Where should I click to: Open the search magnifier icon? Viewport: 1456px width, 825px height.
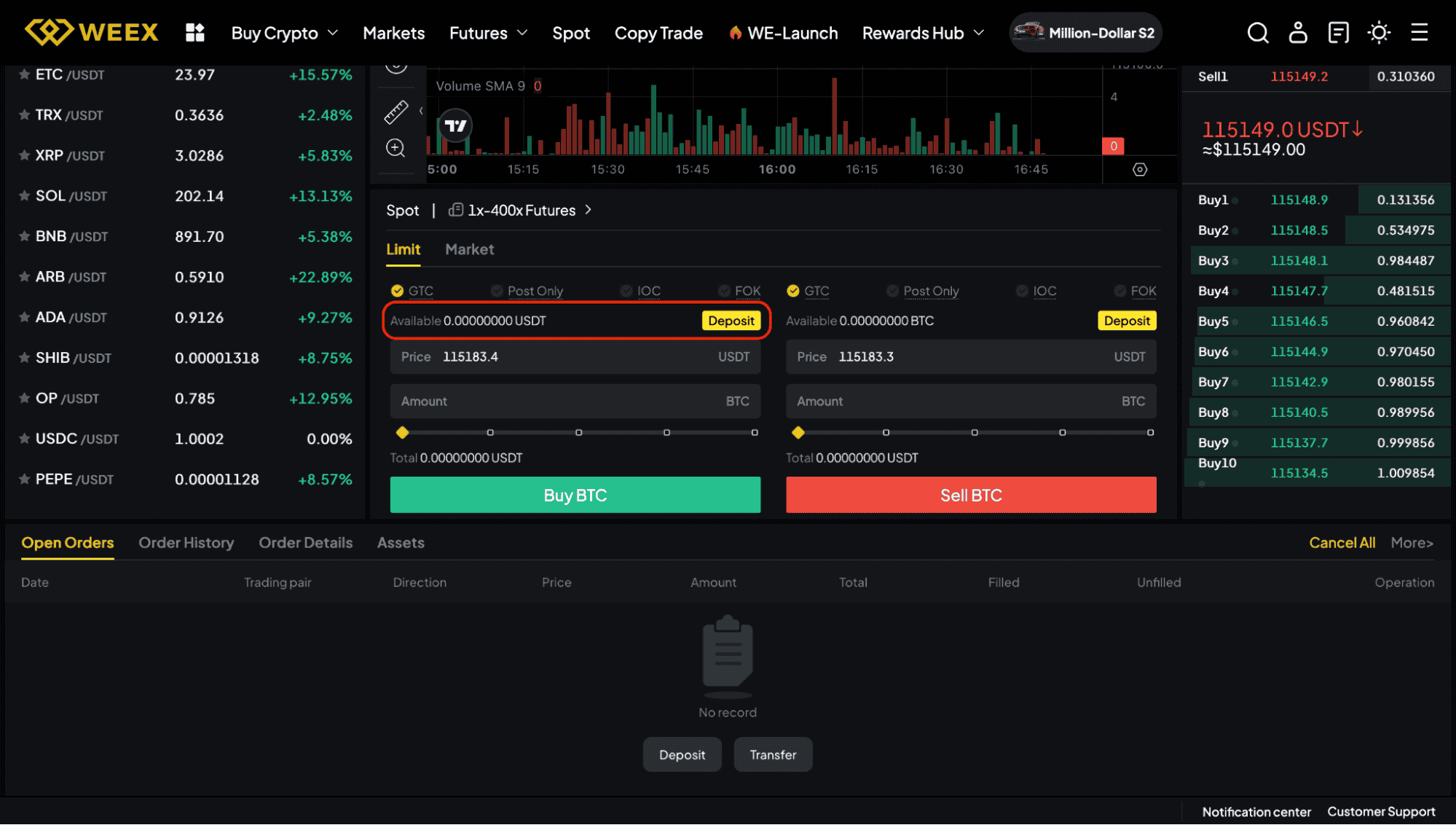click(x=1258, y=33)
